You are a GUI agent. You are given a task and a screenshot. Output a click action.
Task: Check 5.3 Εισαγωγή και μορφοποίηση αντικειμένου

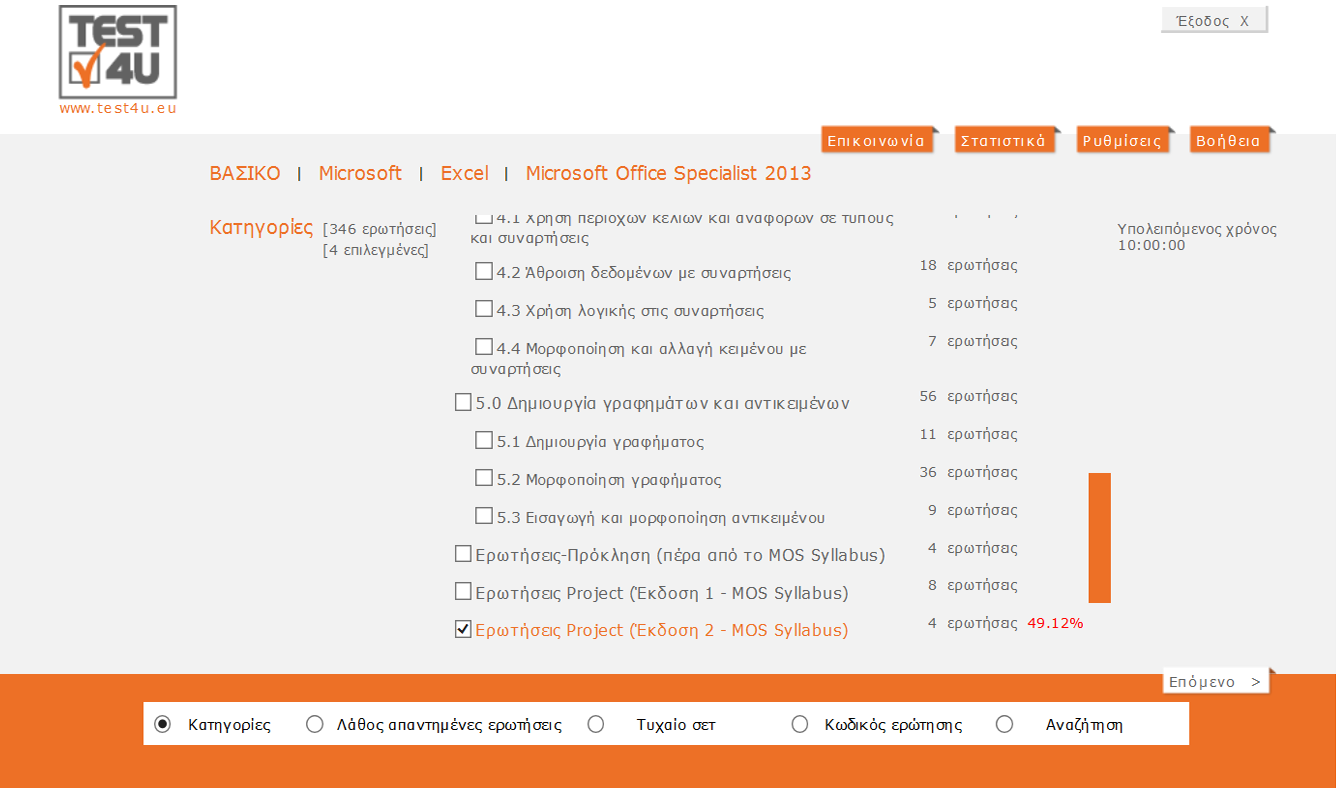(484, 516)
